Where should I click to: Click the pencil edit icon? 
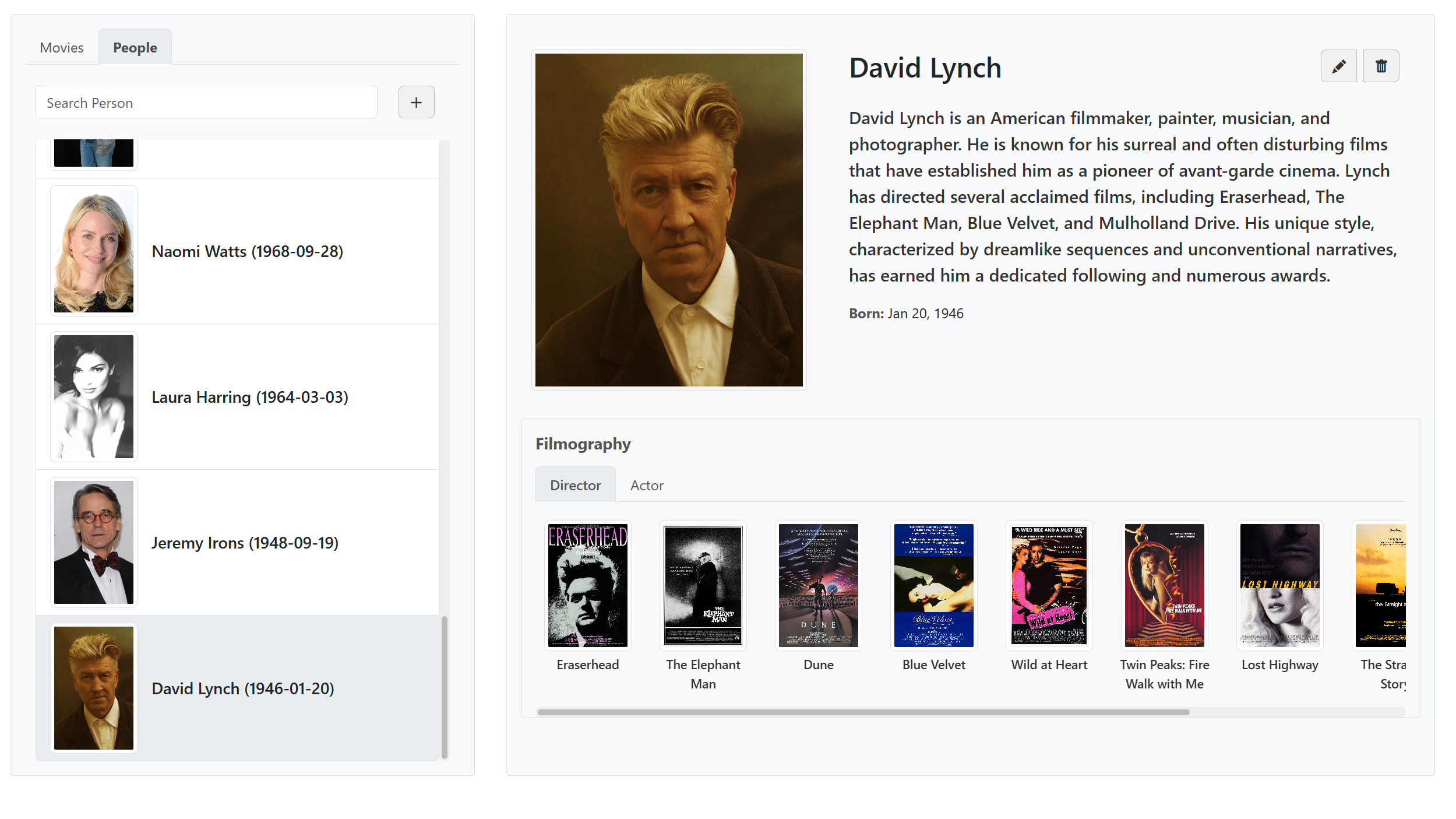click(1338, 66)
